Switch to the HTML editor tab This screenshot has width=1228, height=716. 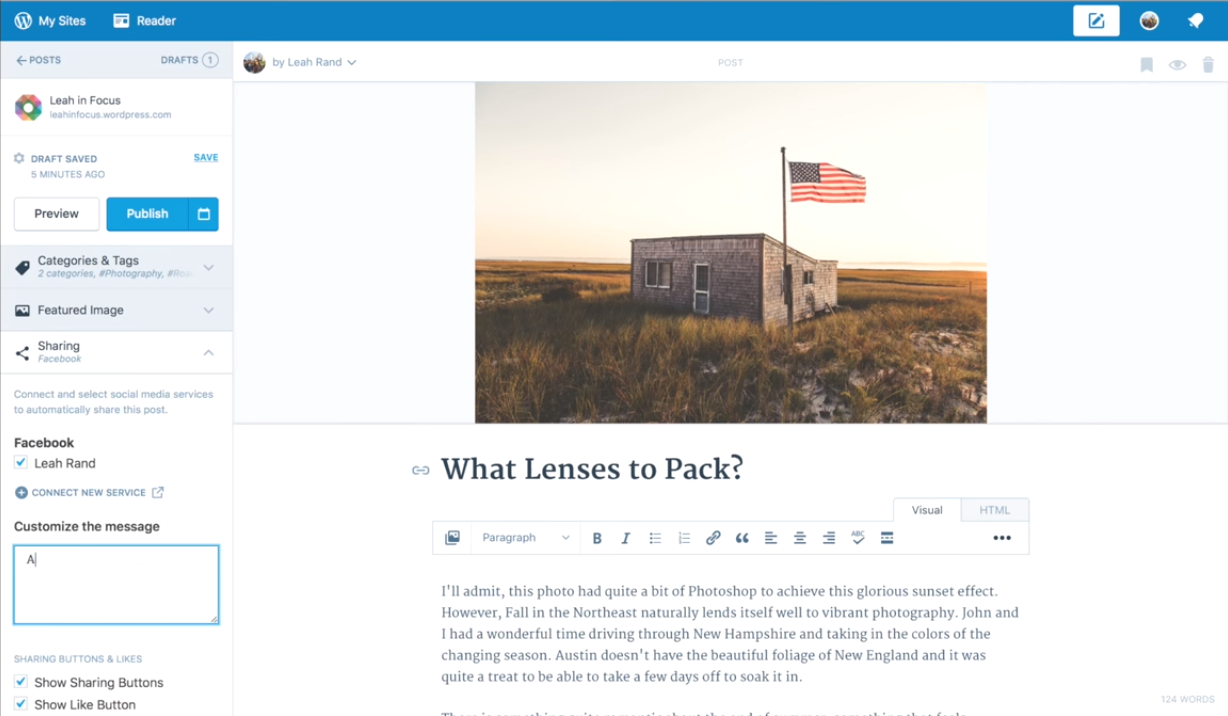point(994,510)
